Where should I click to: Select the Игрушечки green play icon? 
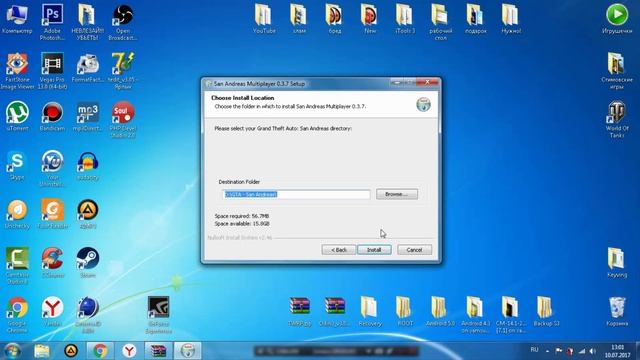[617, 19]
